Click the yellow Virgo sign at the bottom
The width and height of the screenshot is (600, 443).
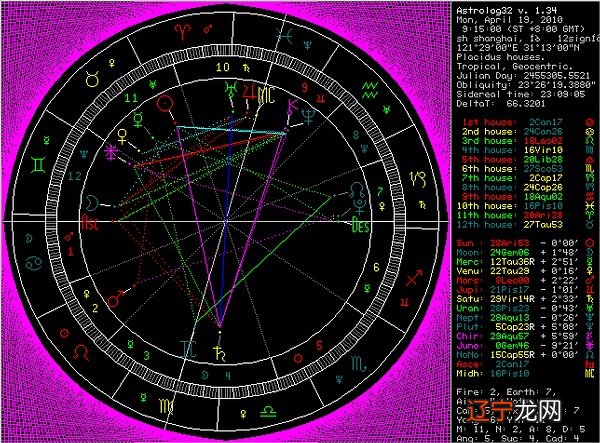tap(166, 406)
